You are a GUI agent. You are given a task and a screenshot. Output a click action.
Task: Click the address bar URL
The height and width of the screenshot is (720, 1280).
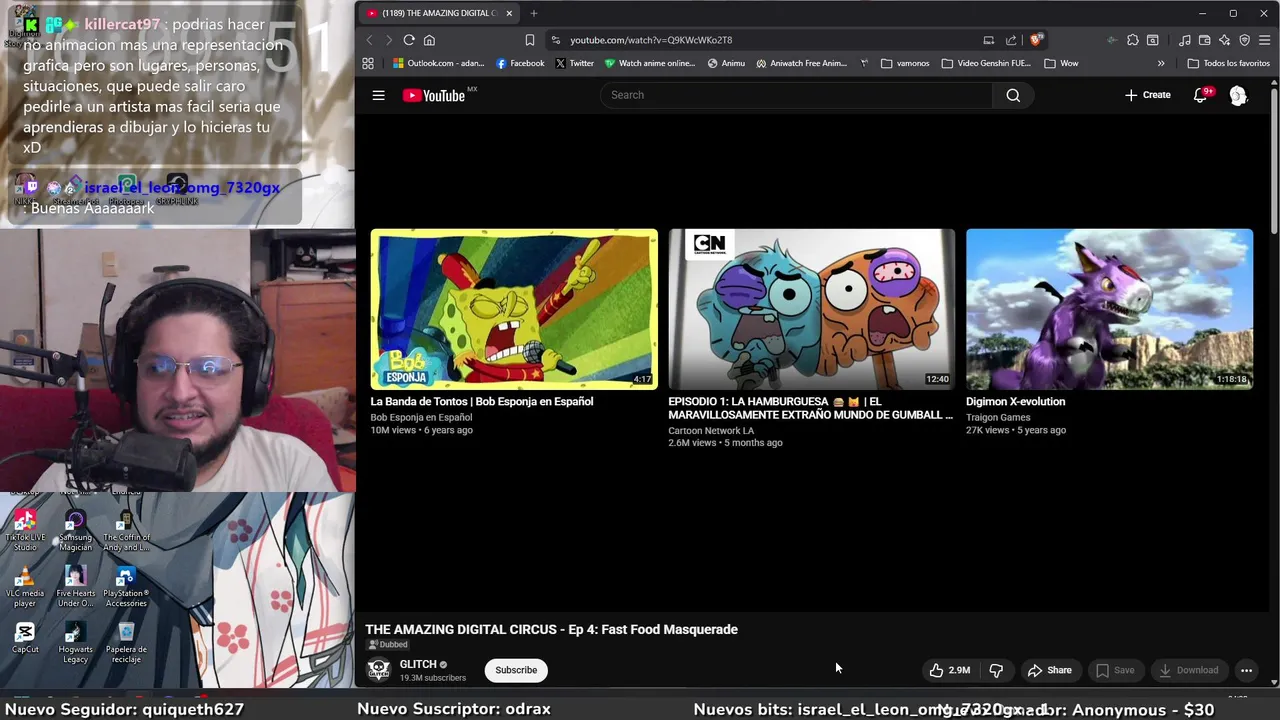651,40
